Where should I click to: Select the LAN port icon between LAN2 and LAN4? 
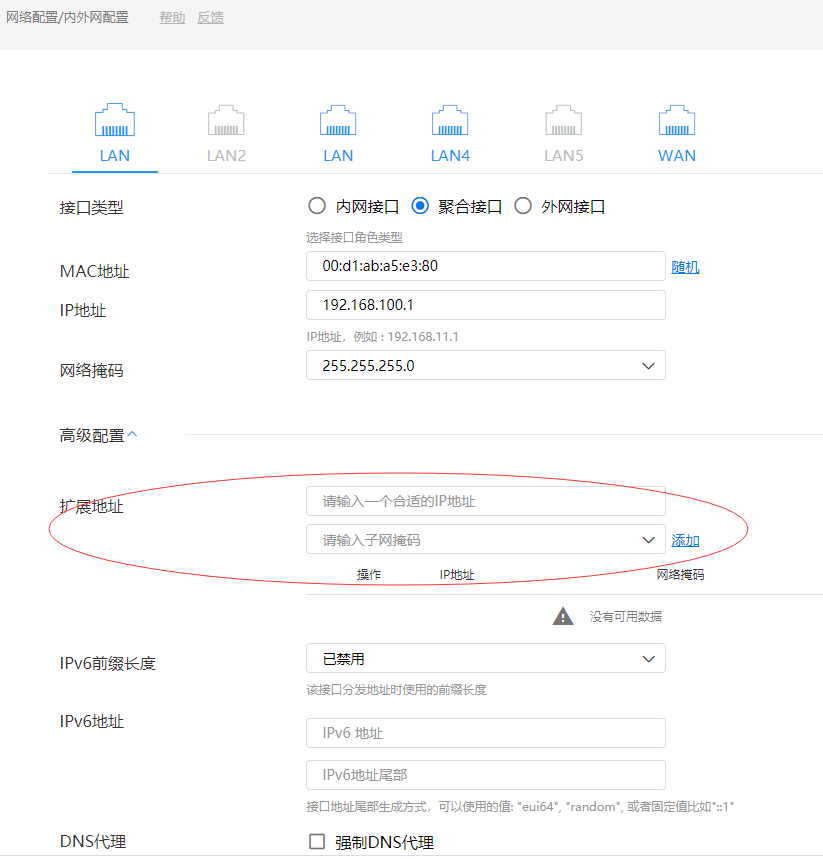tap(338, 122)
